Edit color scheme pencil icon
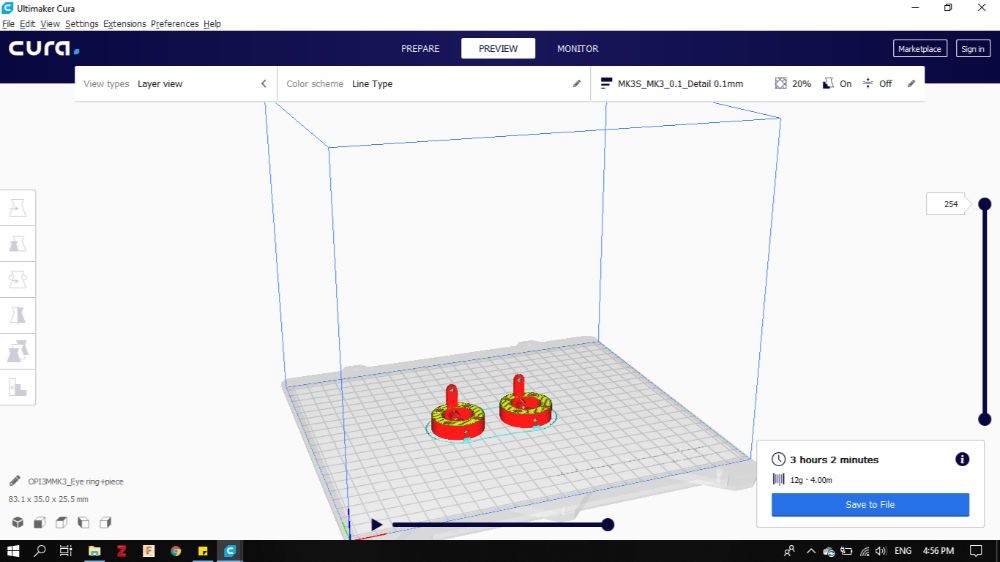This screenshot has height=562, width=1000. pyautogui.click(x=577, y=84)
